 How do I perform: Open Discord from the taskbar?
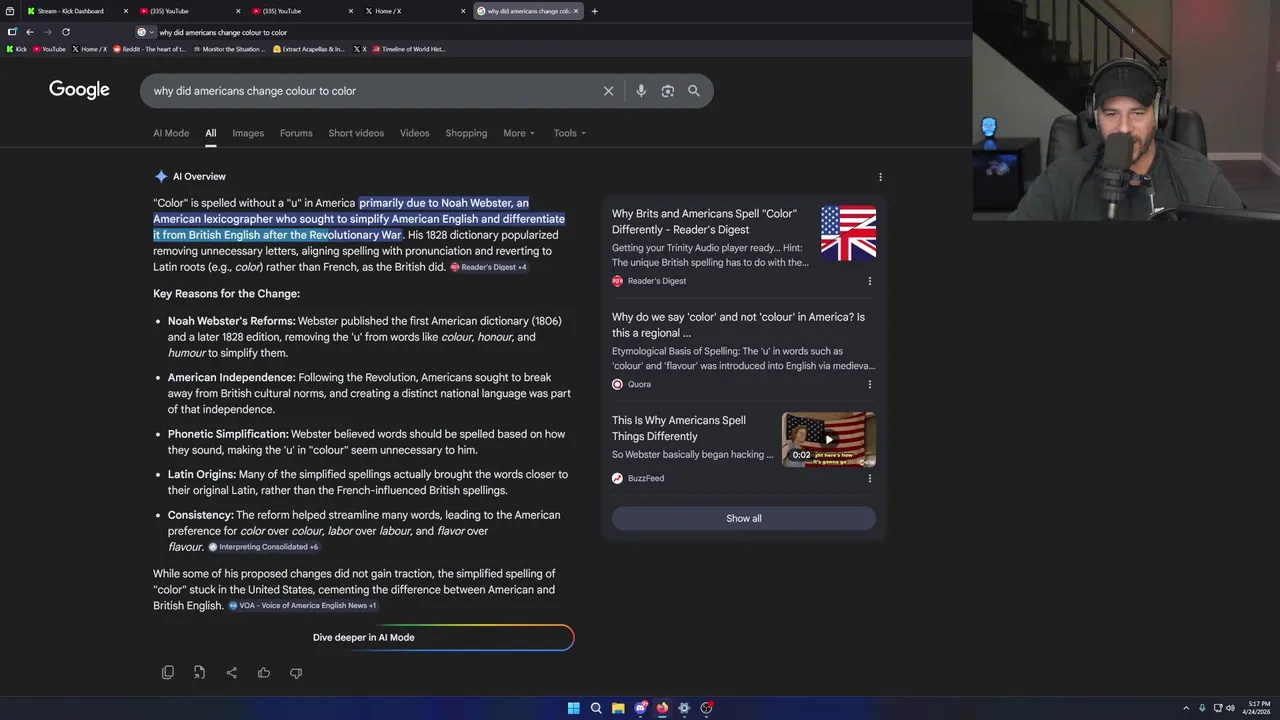point(640,708)
